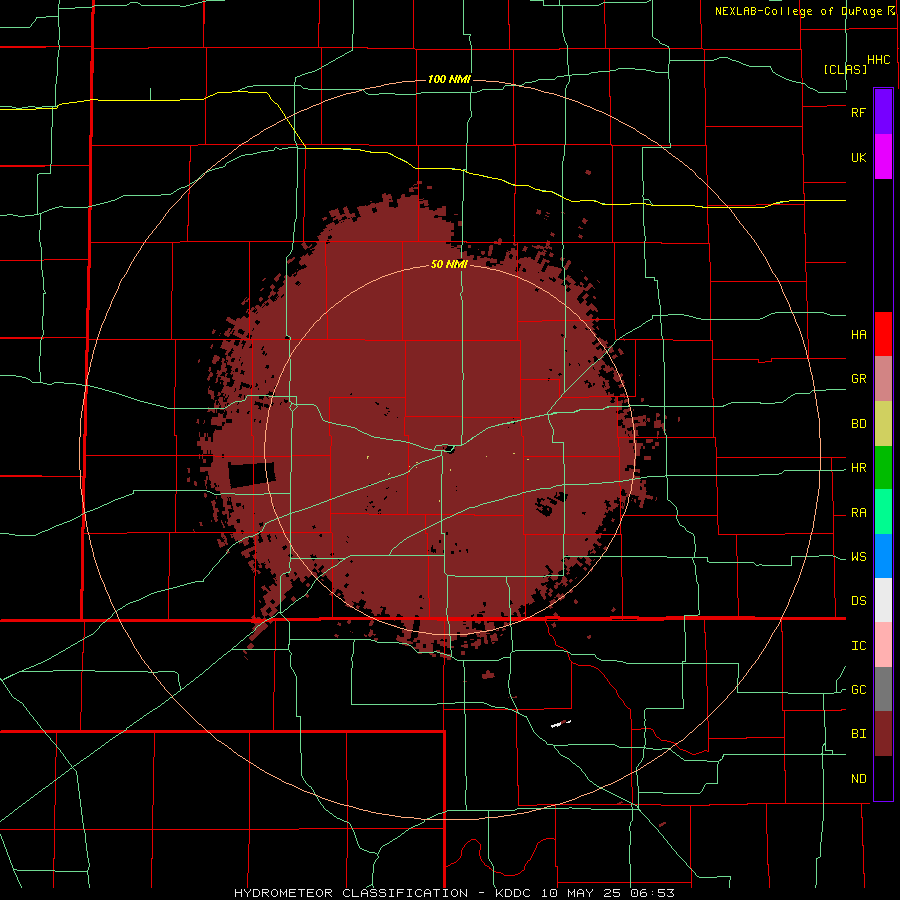Click the "NEXLAB-College of DuPage" header text
Screen dimensions: 900x900
(x=798, y=11)
